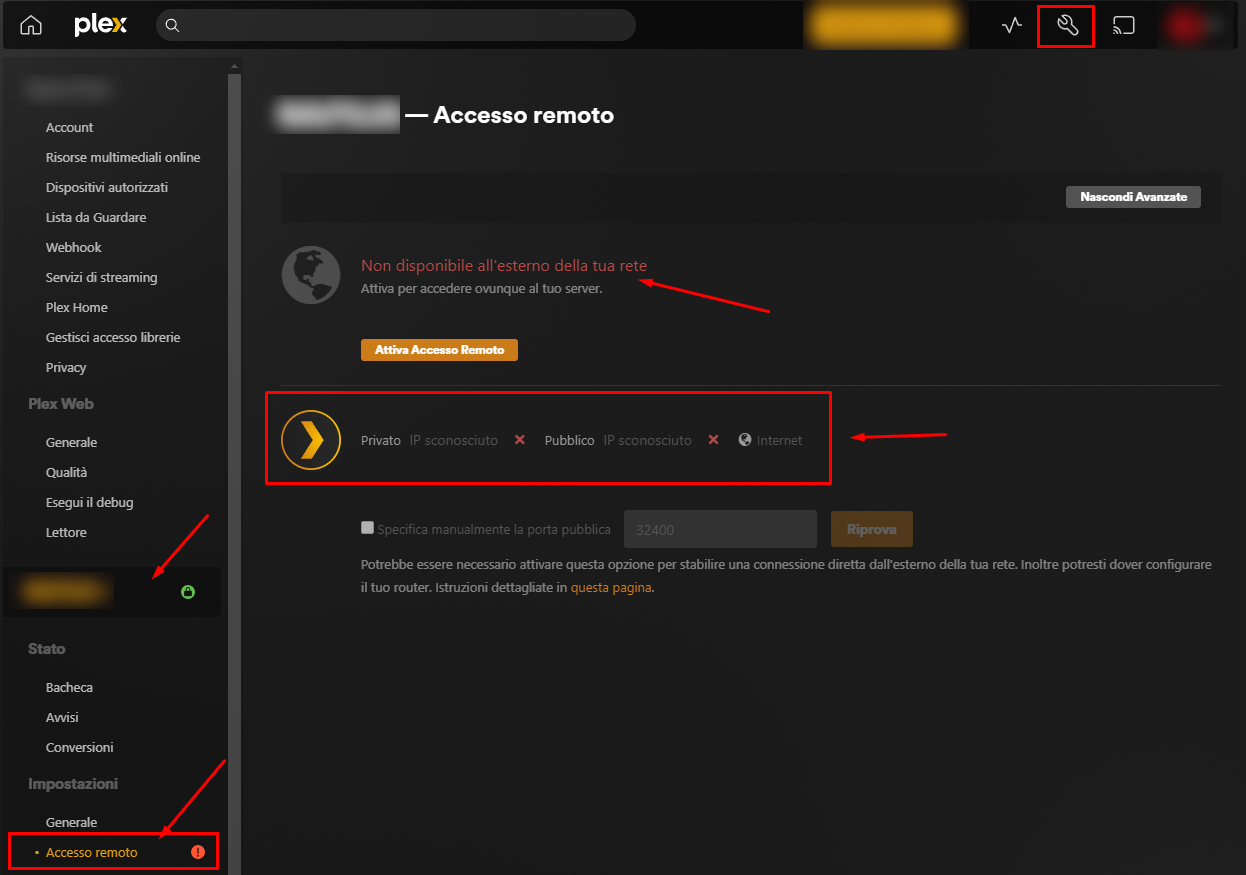Click the 'Stato' section header
The image size is (1246, 875).
pos(47,649)
